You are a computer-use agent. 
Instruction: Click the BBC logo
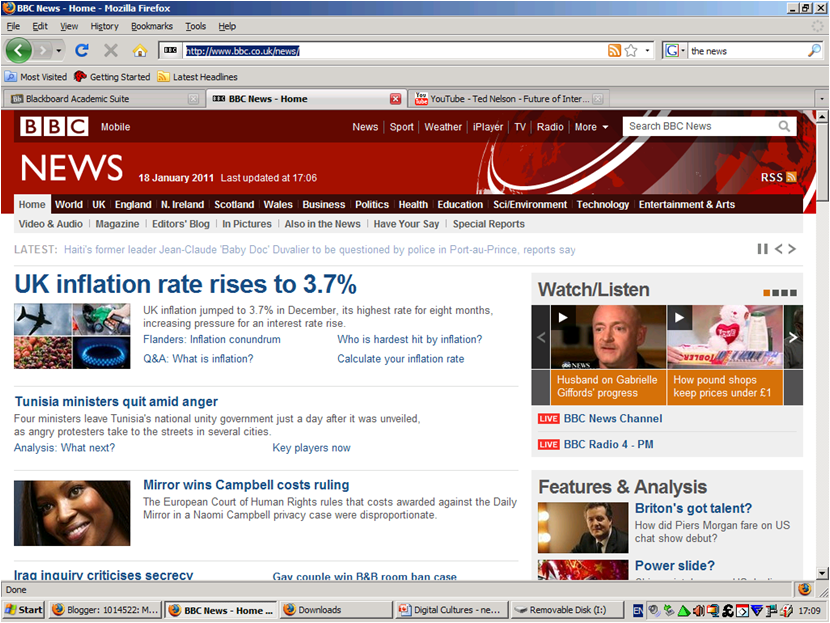coord(54,127)
